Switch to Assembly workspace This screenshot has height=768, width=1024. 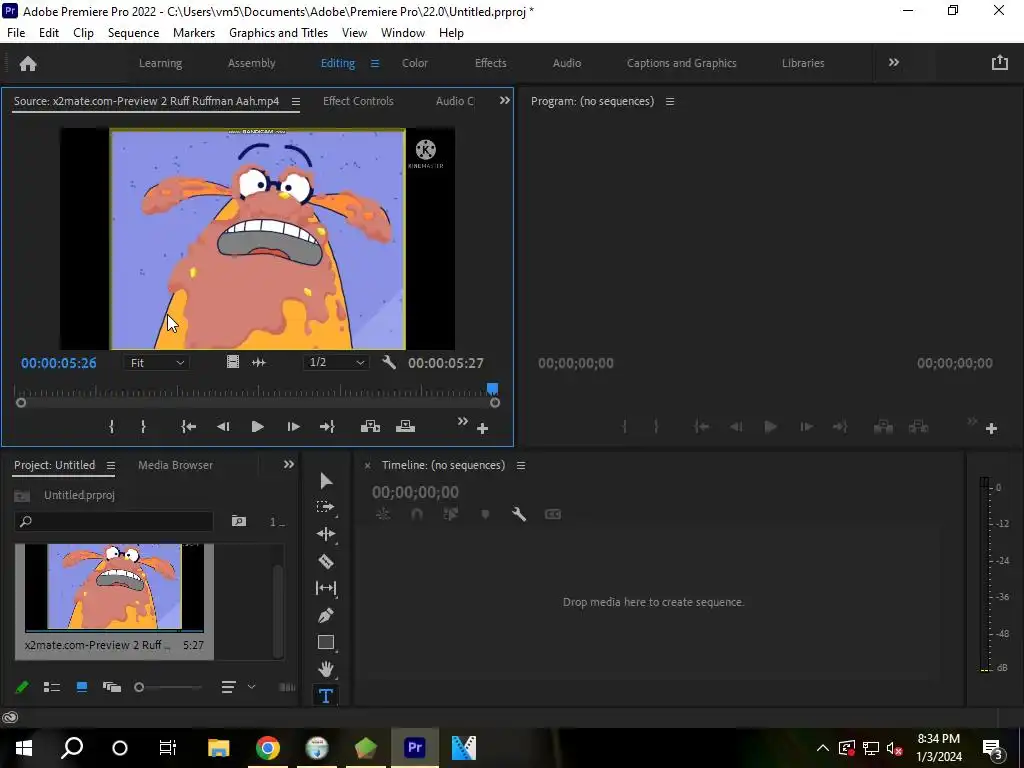pyautogui.click(x=251, y=63)
